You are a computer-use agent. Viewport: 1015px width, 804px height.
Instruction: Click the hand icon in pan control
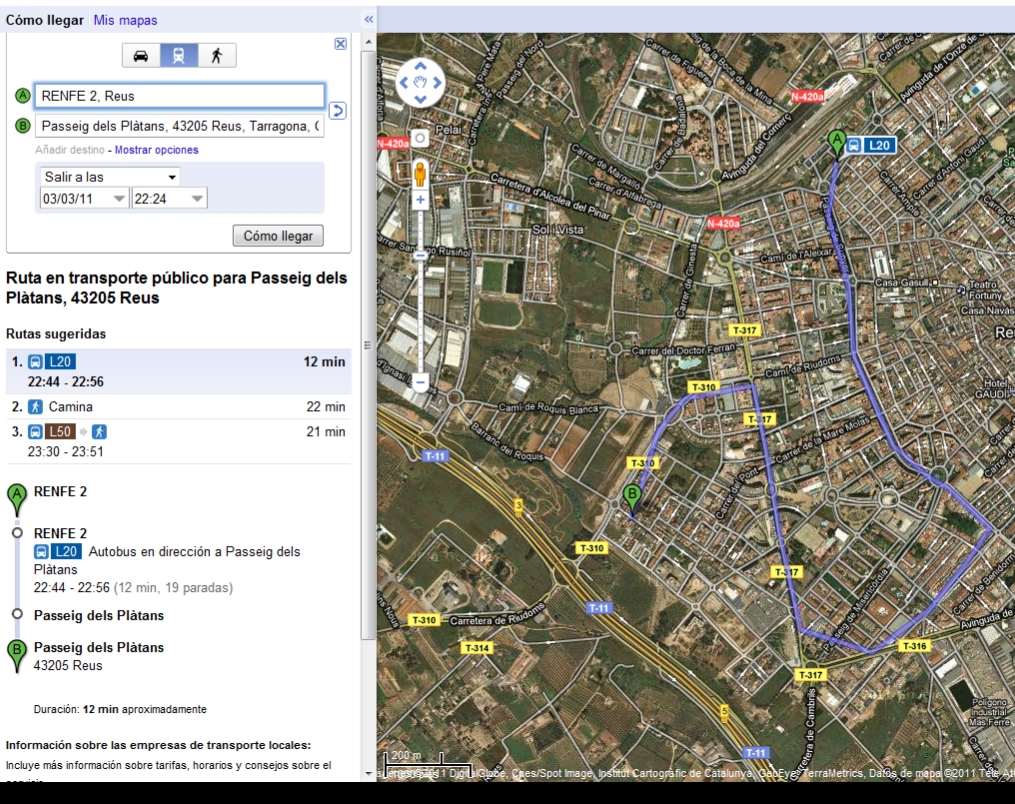pyautogui.click(x=421, y=82)
